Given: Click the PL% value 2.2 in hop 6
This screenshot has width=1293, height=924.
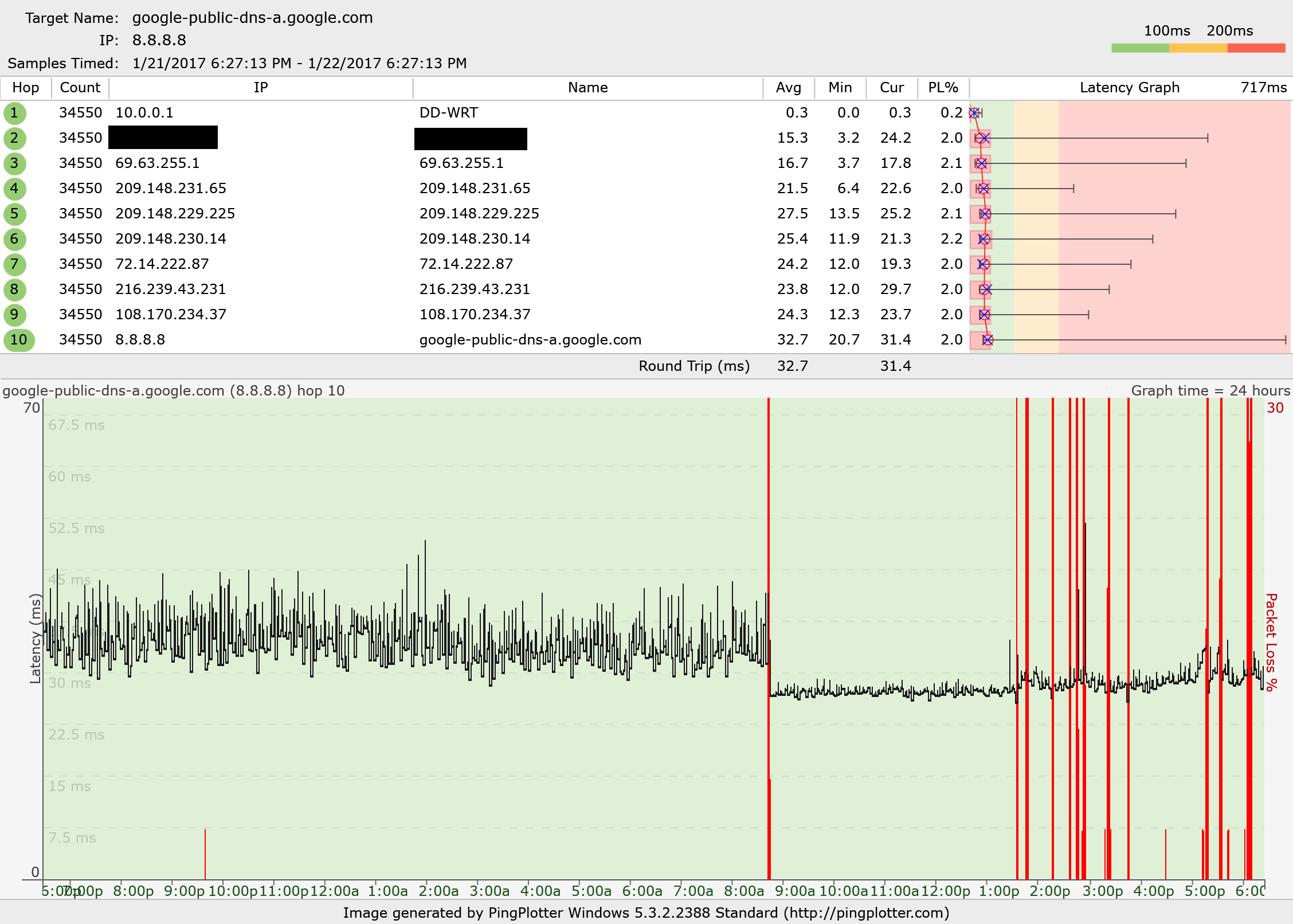Looking at the screenshot, I should (x=951, y=239).
